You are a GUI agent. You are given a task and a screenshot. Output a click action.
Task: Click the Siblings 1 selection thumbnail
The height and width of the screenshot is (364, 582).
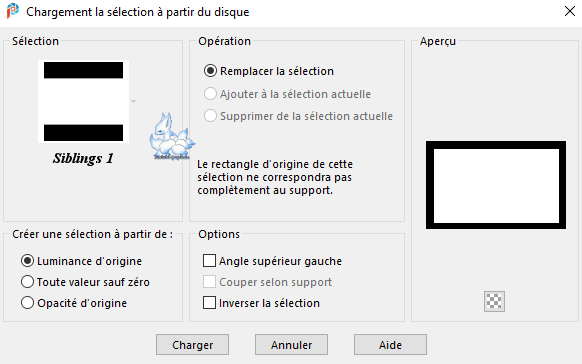84,101
